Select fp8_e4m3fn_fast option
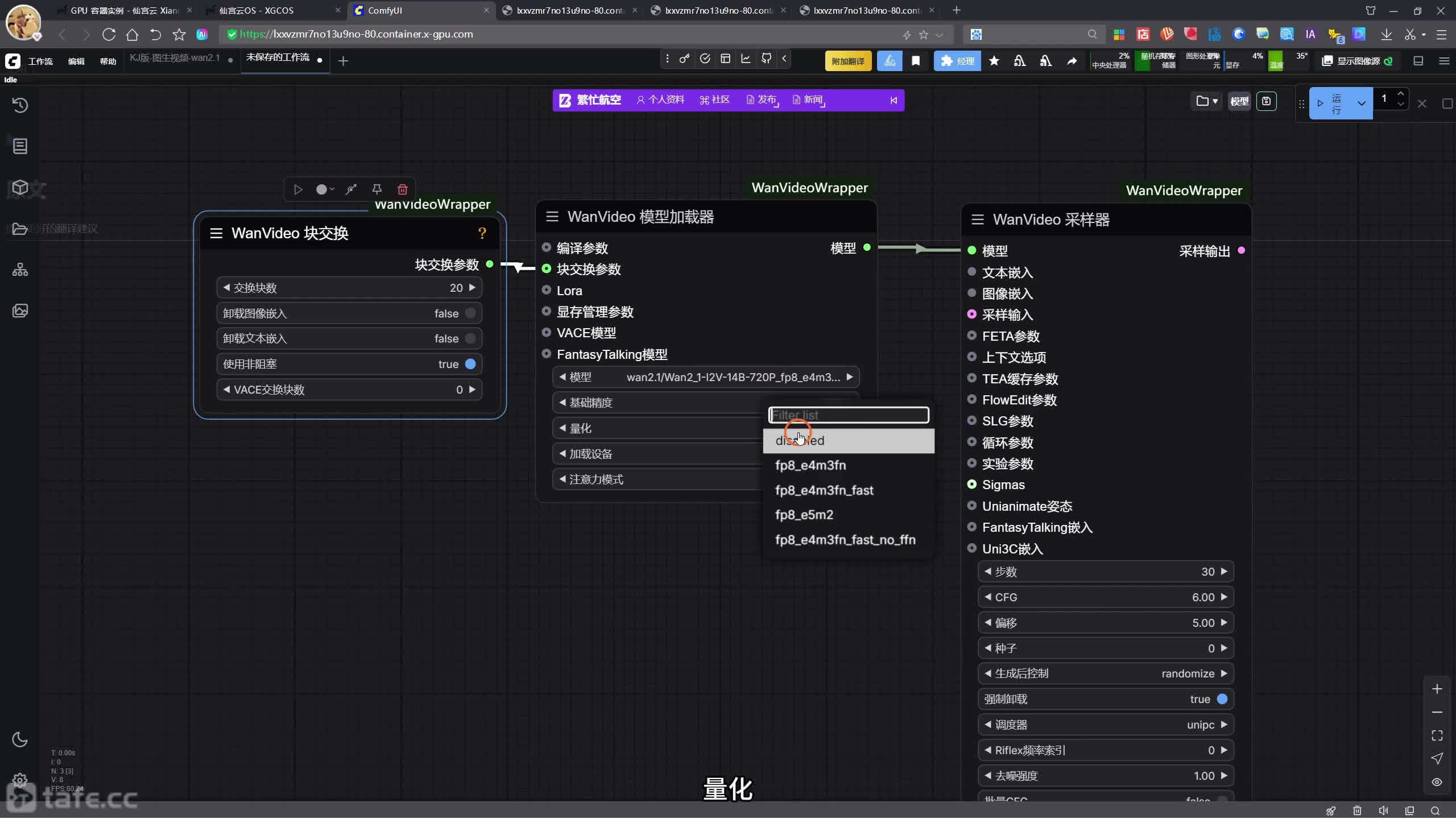The height and width of the screenshot is (819, 1456). 849,490
